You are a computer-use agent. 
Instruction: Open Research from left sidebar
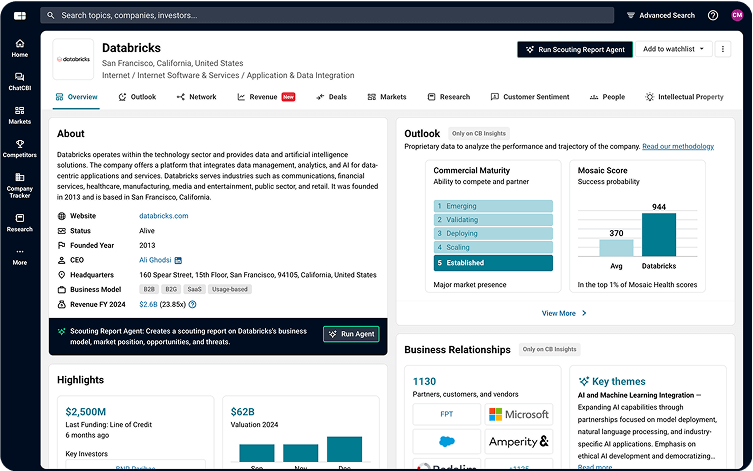coord(20,221)
